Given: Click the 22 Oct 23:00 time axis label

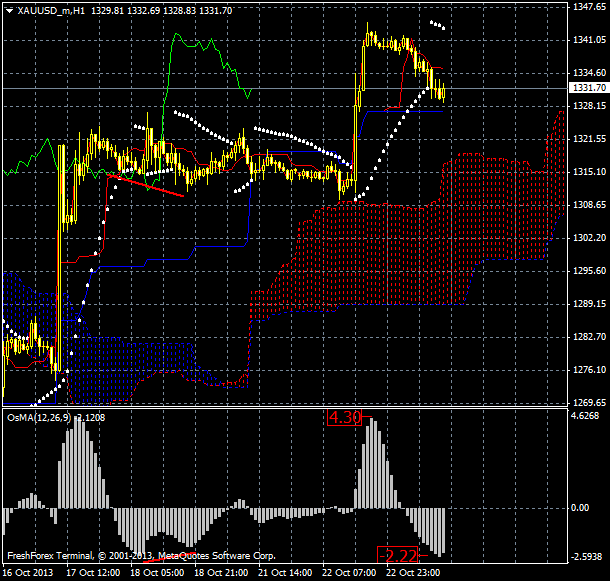Looking at the screenshot, I should (414, 573).
